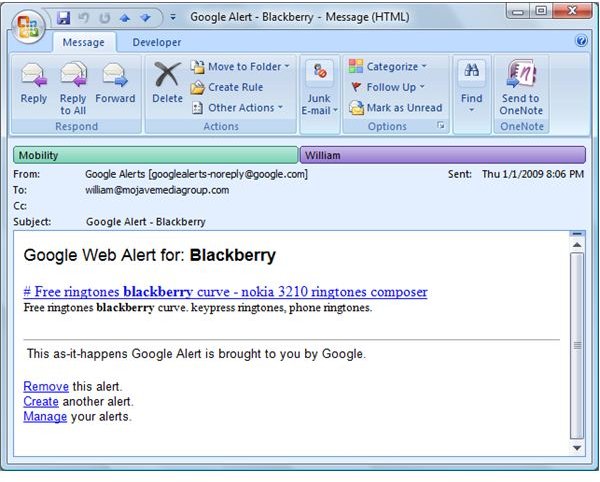This screenshot has width=600, height=482.
Task: Click the scrollbar down arrow
Action: click(577, 448)
